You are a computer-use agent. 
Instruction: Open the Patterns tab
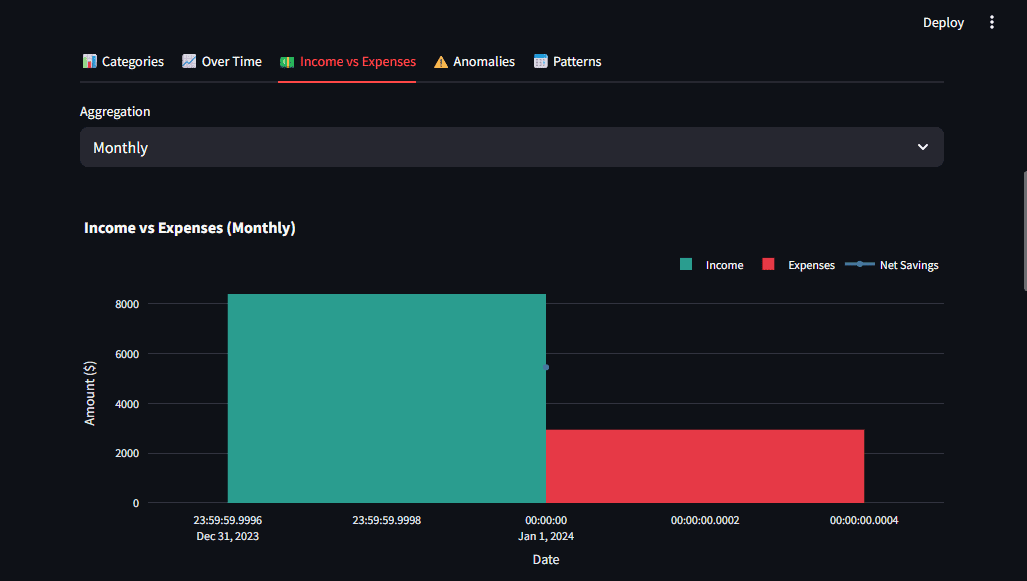[x=577, y=62]
